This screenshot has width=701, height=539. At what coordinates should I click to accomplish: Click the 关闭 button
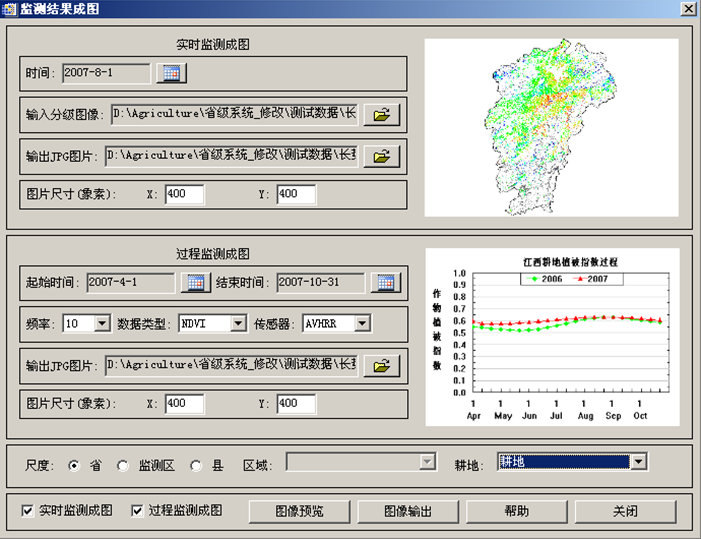tap(625, 511)
